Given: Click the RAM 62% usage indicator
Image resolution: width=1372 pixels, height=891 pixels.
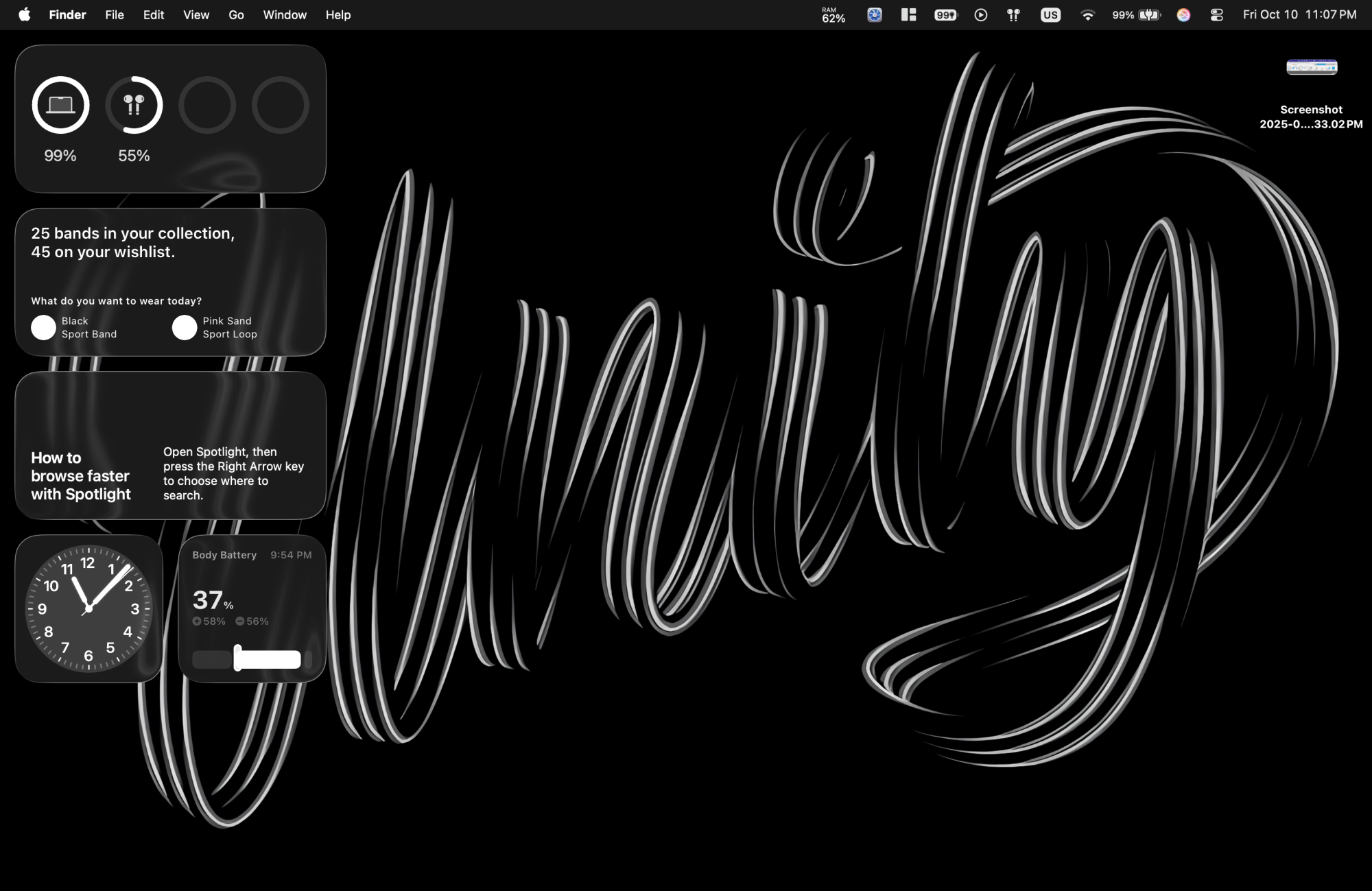Looking at the screenshot, I should pos(833,14).
